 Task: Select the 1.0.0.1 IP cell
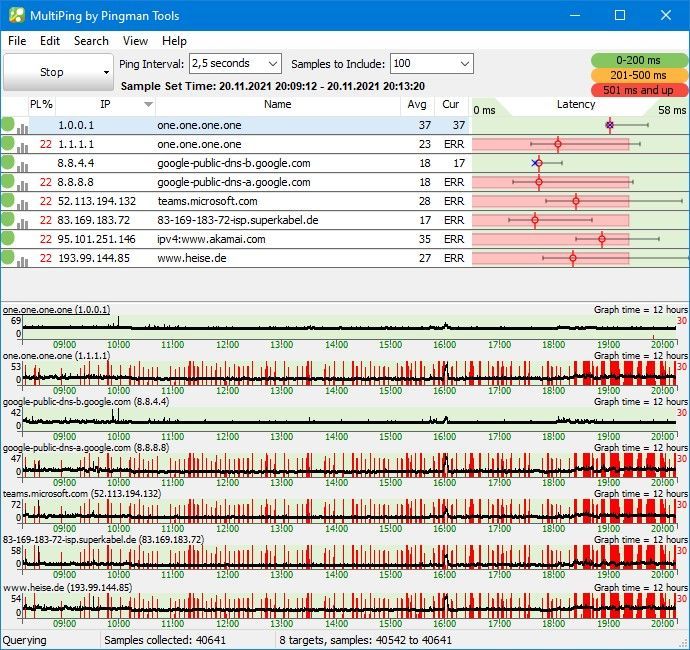tap(76, 125)
